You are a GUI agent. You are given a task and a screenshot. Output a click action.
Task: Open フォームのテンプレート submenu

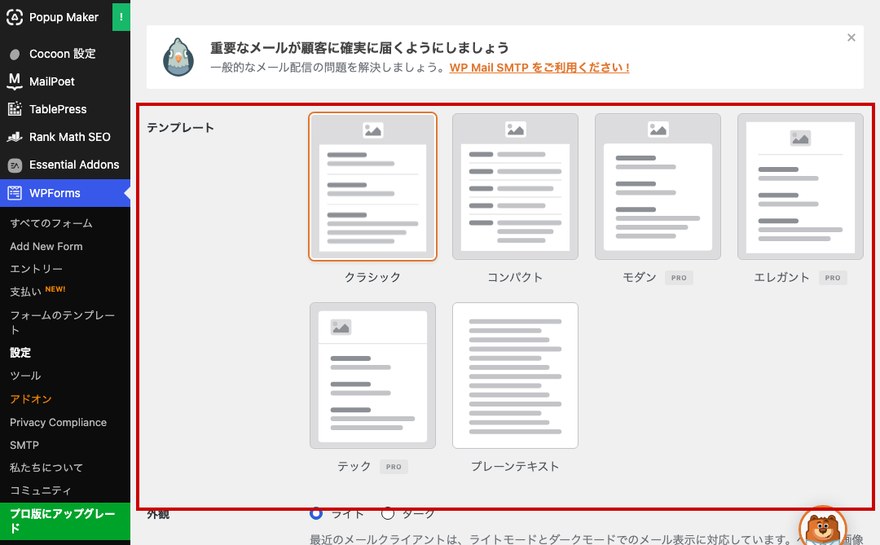click(62, 322)
